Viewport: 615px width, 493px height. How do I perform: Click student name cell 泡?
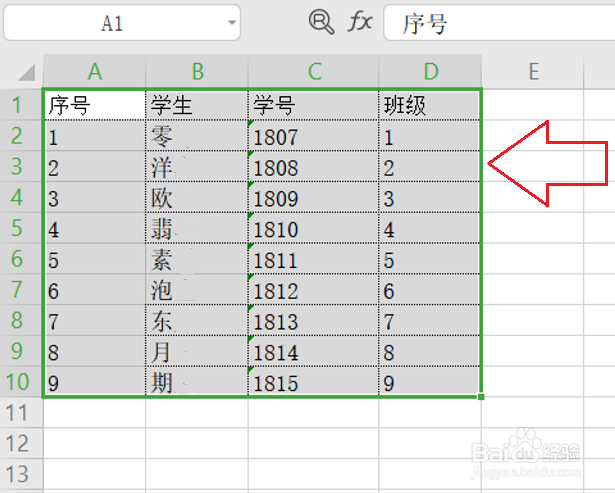pyautogui.click(x=197, y=289)
